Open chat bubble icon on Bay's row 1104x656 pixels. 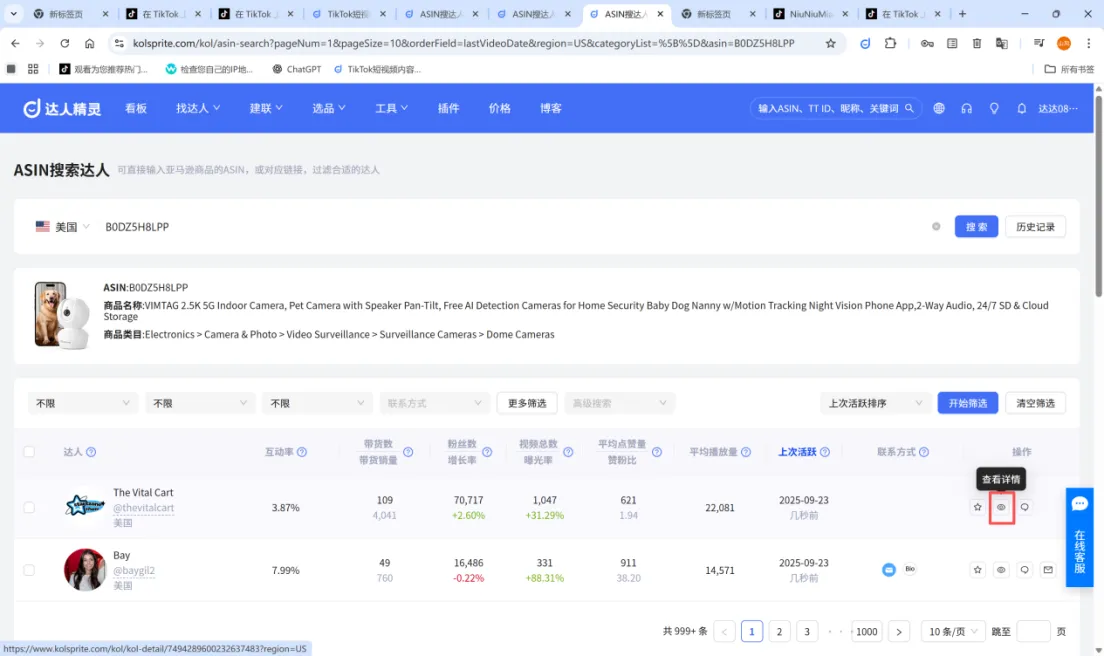pos(1025,569)
